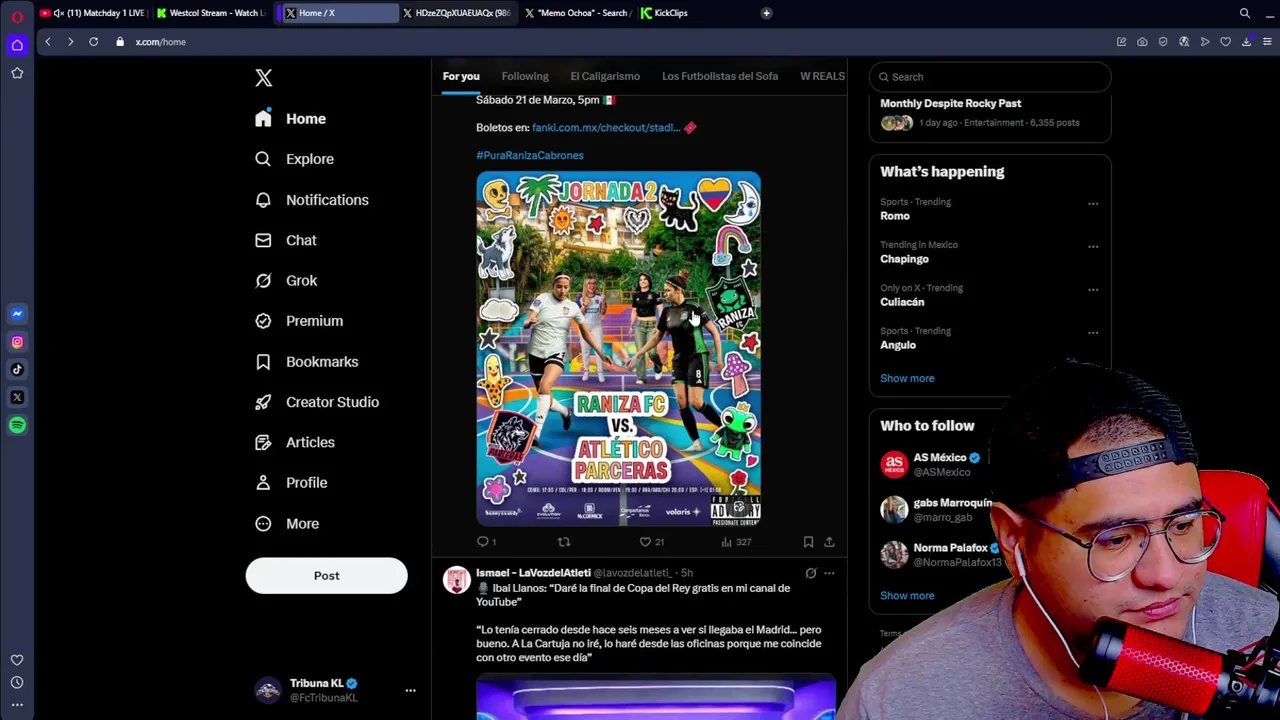The image size is (1280, 720).
Task: Open more options for Angulo trend
Action: point(1093,333)
